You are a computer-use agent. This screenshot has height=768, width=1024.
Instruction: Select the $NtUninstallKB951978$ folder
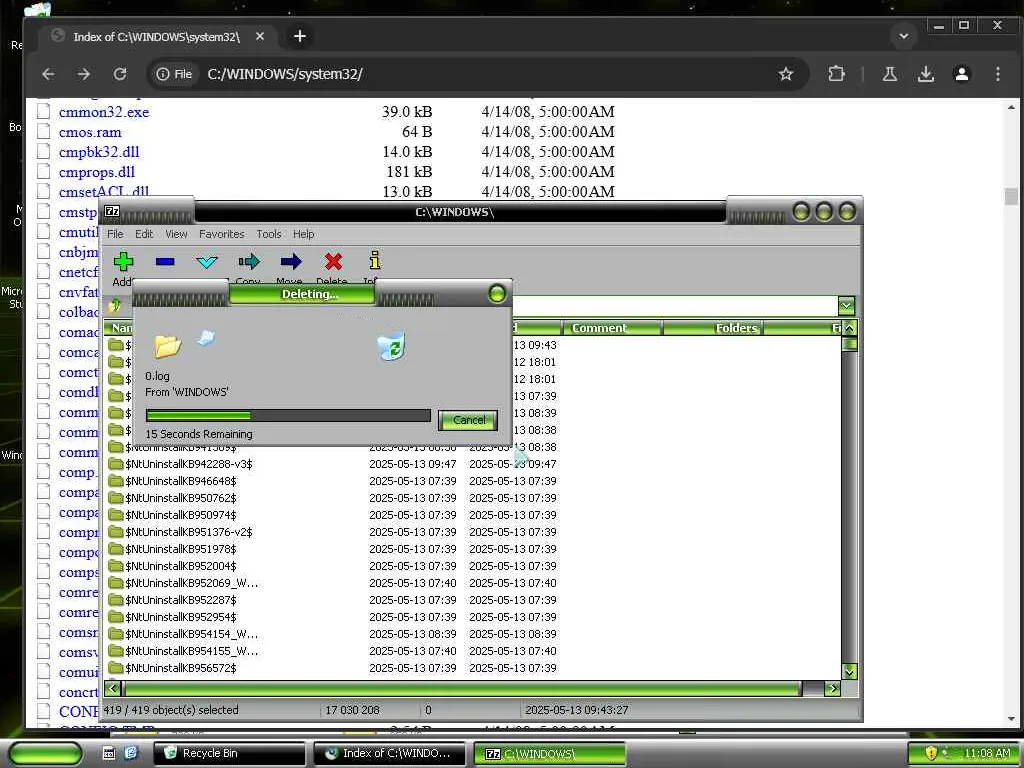point(181,549)
